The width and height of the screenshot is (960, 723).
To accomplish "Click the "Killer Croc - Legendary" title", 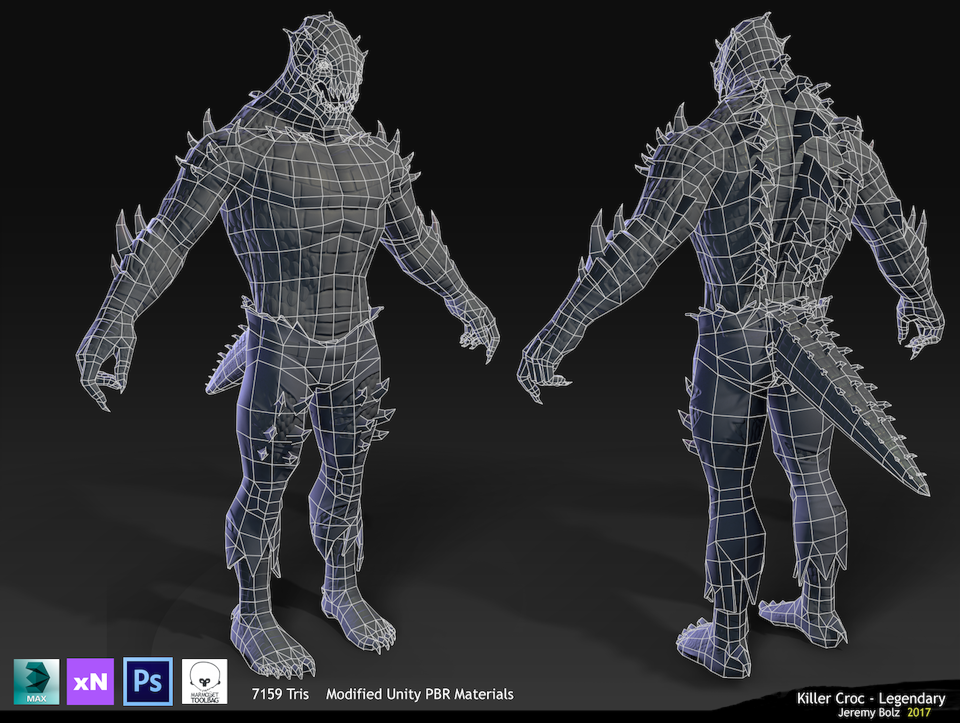I will pos(871,699).
